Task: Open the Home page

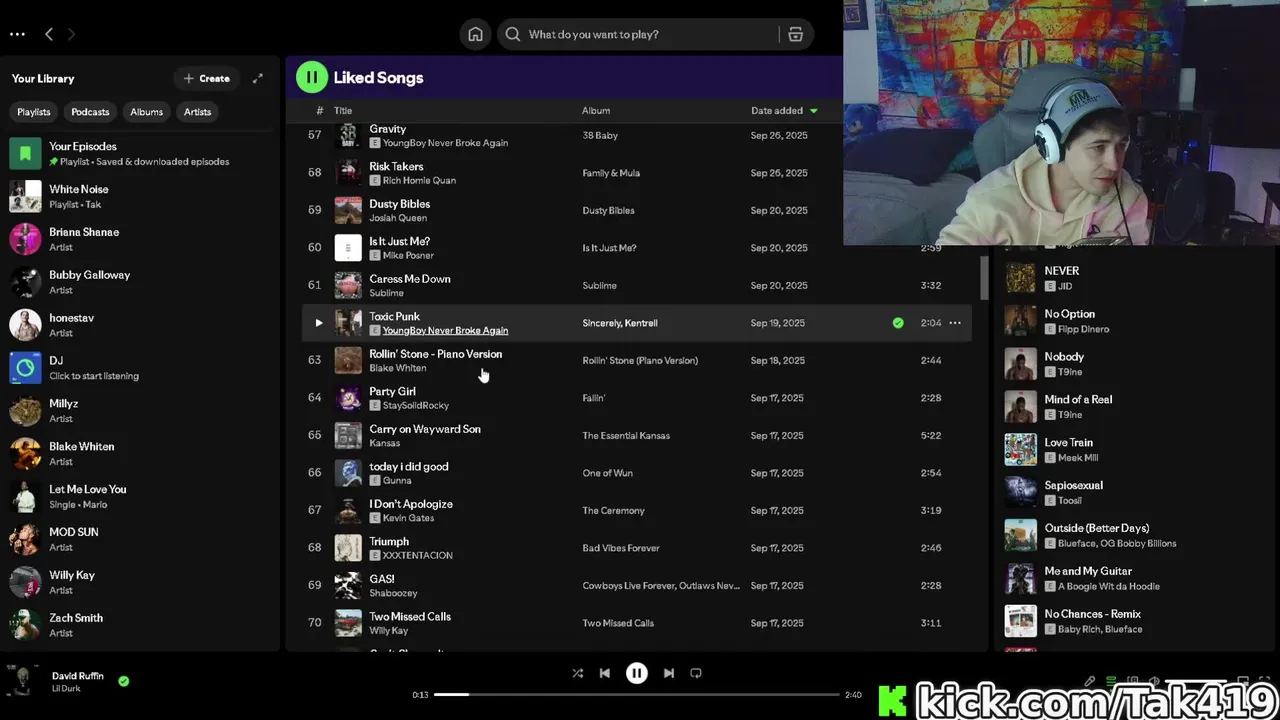Action: click(475, 34)
